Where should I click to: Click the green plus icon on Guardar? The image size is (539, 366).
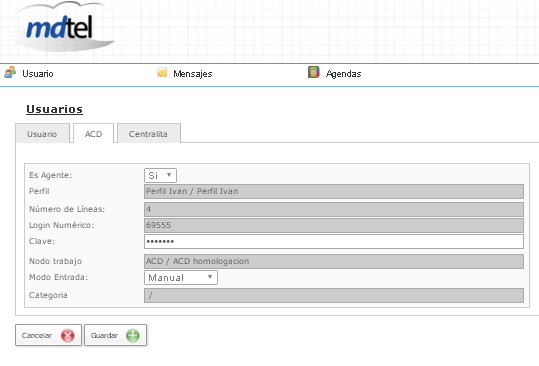[x=133, y=335]
